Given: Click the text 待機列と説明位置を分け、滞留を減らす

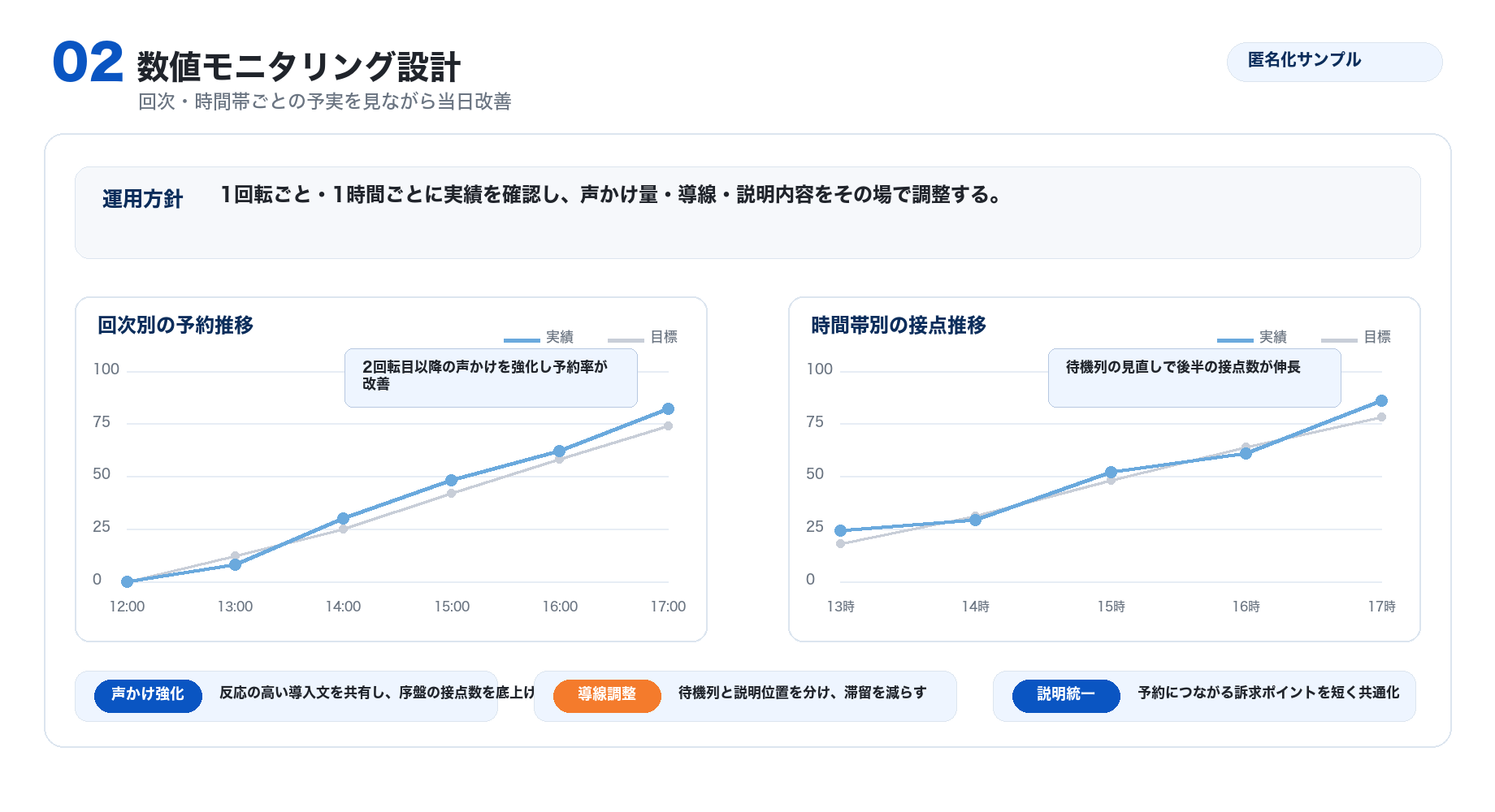Looking at the screenshot, I should click(x=802, y=693).
